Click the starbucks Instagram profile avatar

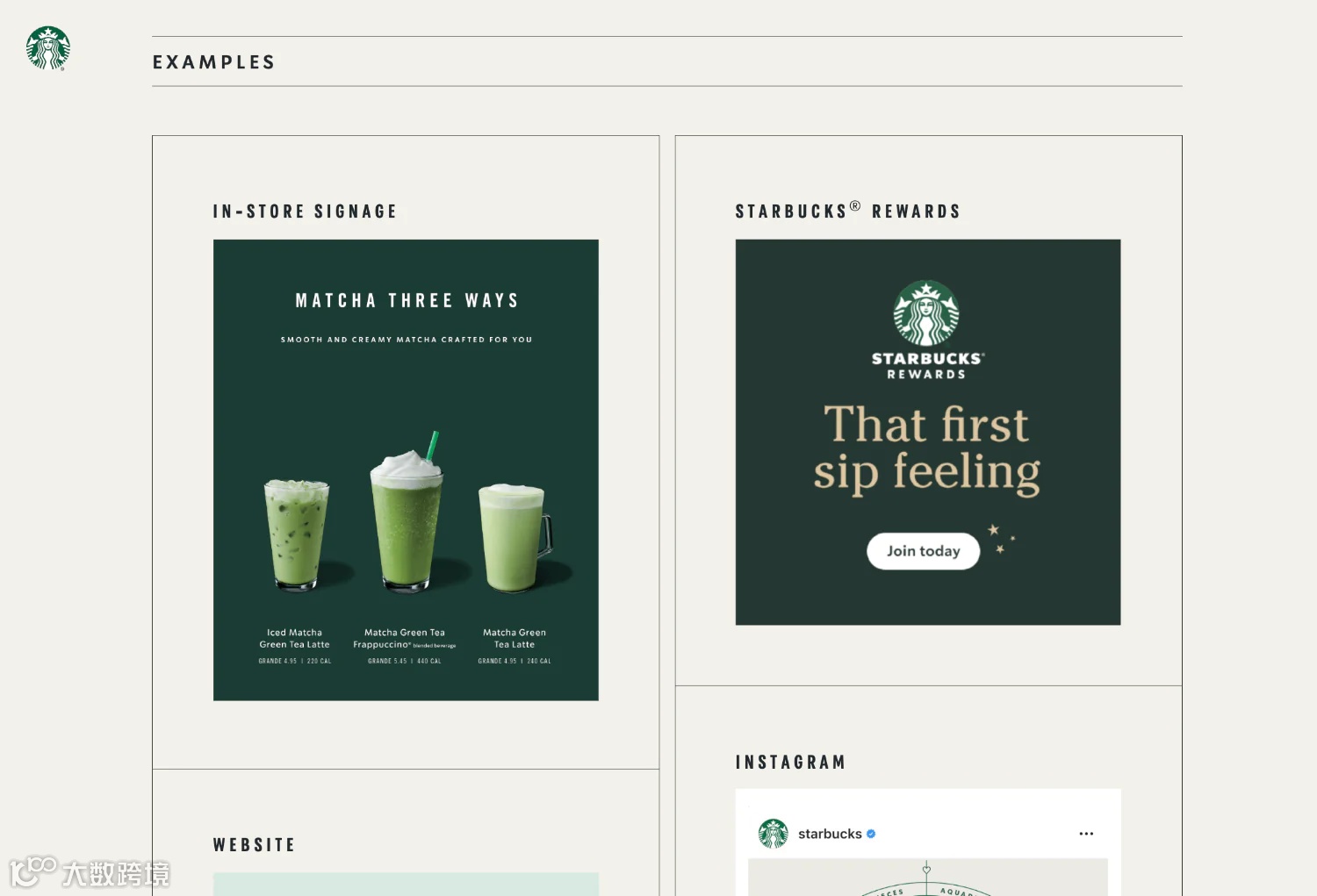pos(774,834)
